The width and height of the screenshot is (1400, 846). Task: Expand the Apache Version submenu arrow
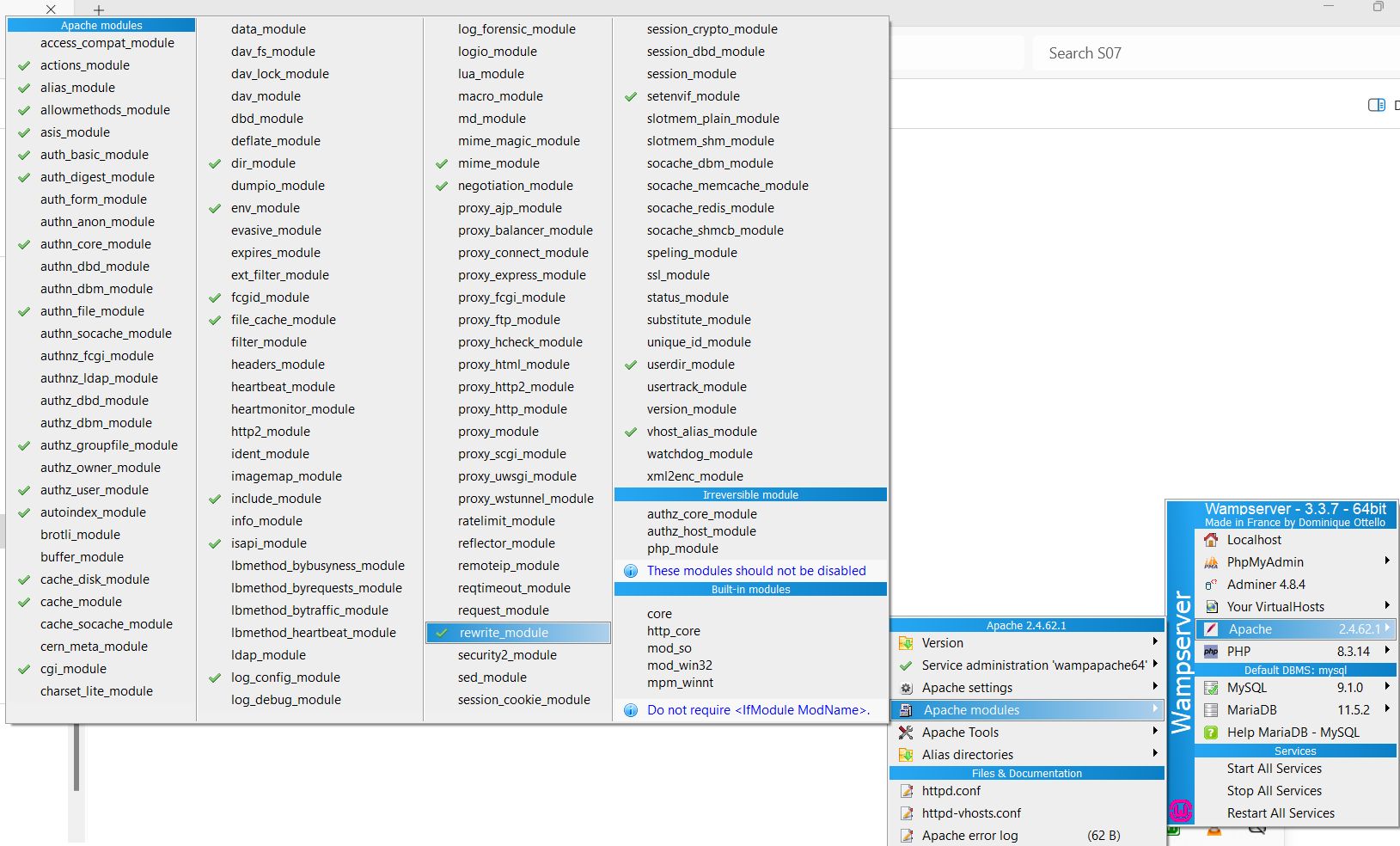coord(1155,641)
